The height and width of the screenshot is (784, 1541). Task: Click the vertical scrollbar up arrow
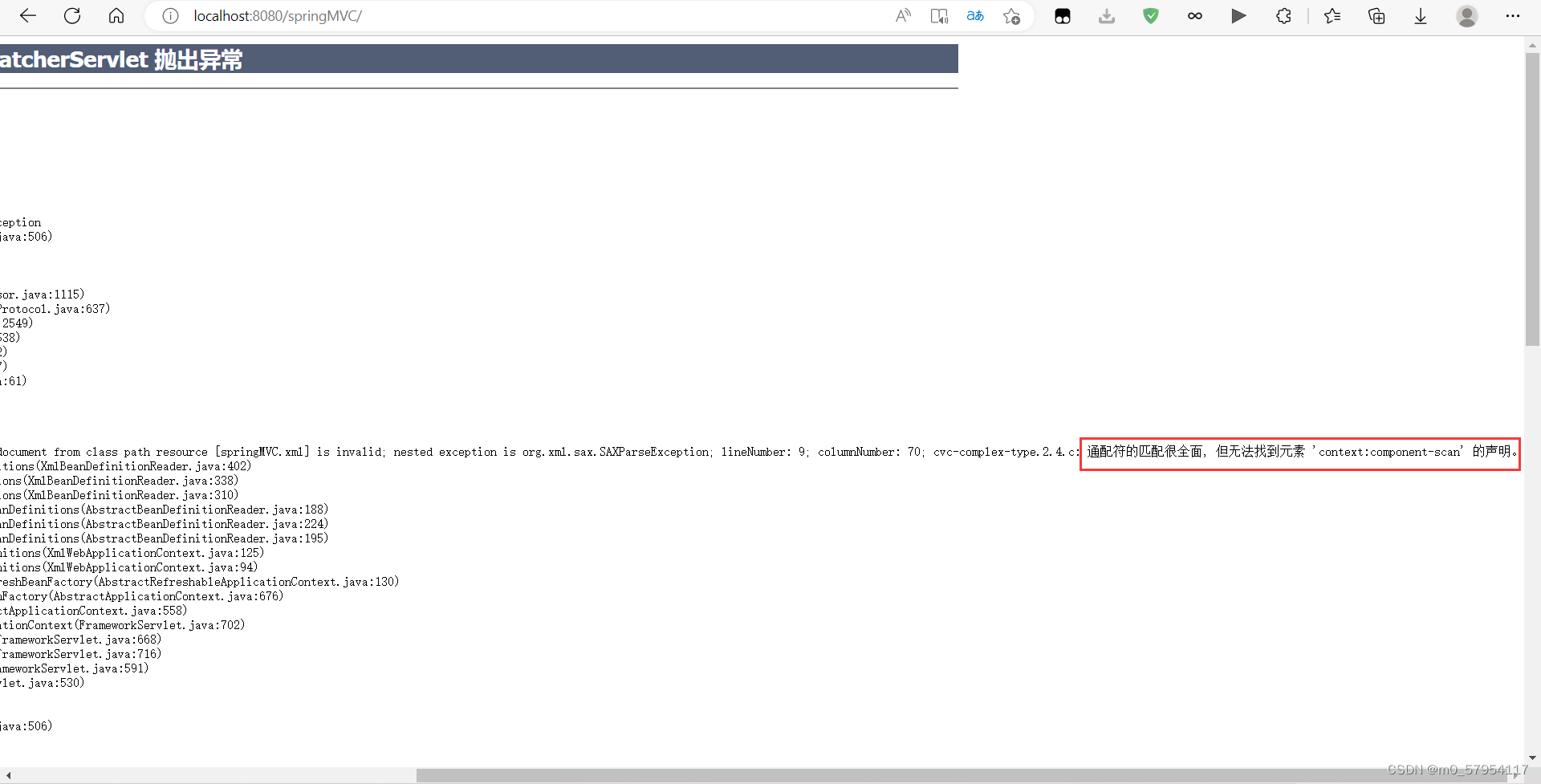(1532, 45)
